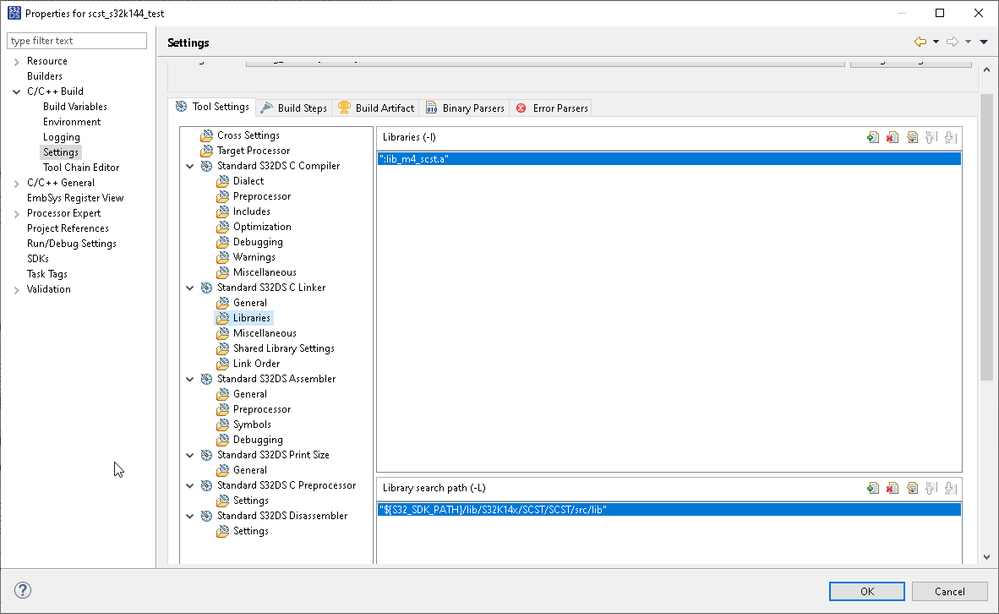Screen dimensions: 999x614
Task: Open the Help dialog via question mark icon
Action: pyautogui.click(x=22, y=590)
